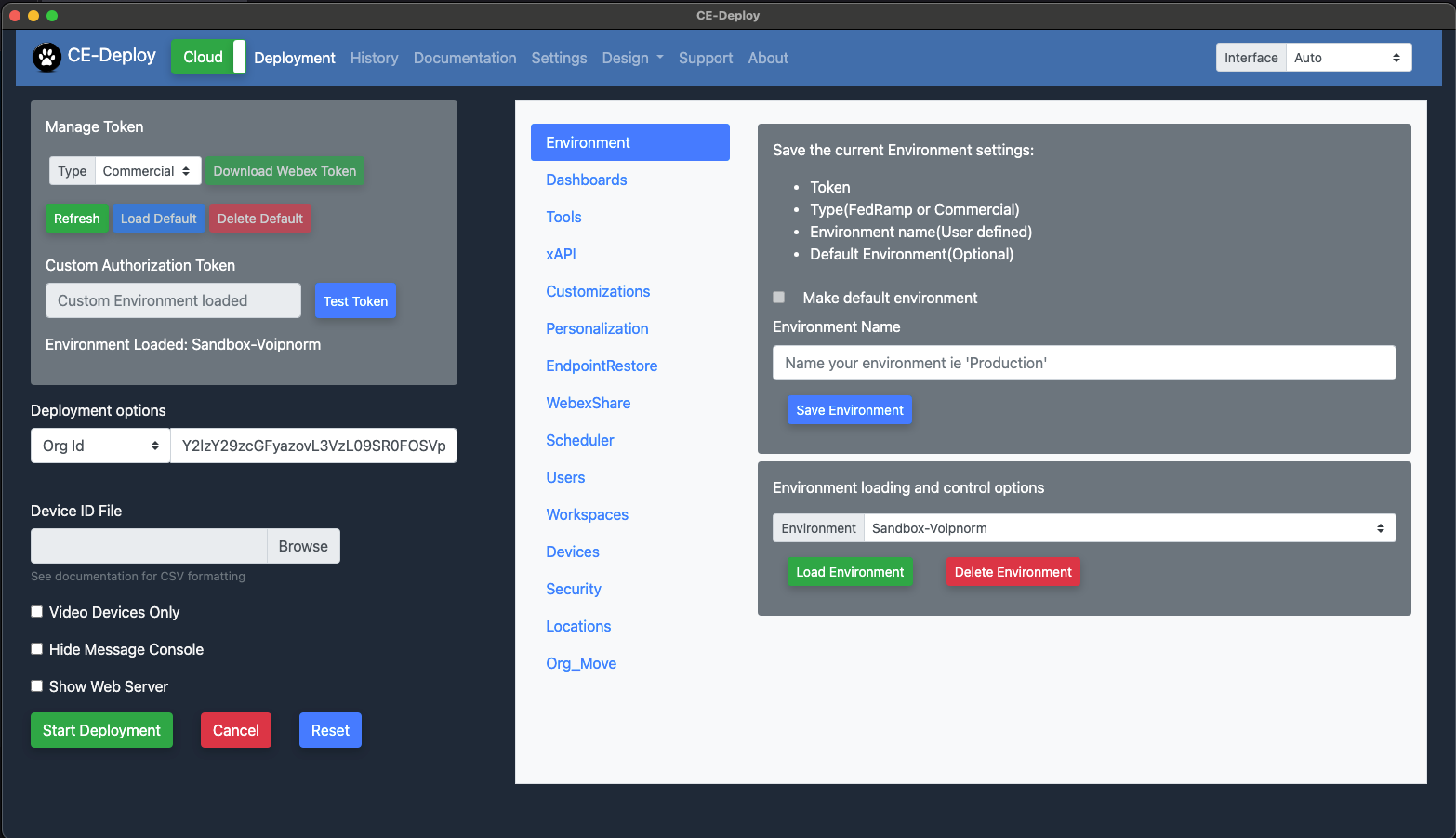
Task: Click the Start Deployment button
Action: pos(101,730)
